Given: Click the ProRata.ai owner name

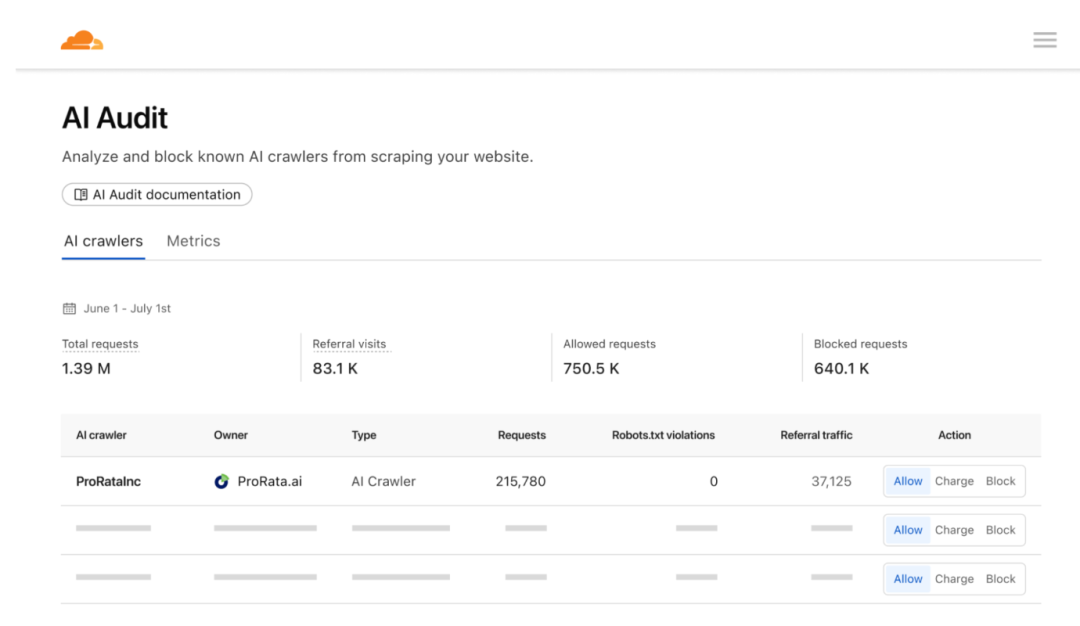Looking at the screenshot, I should [269, 481].
